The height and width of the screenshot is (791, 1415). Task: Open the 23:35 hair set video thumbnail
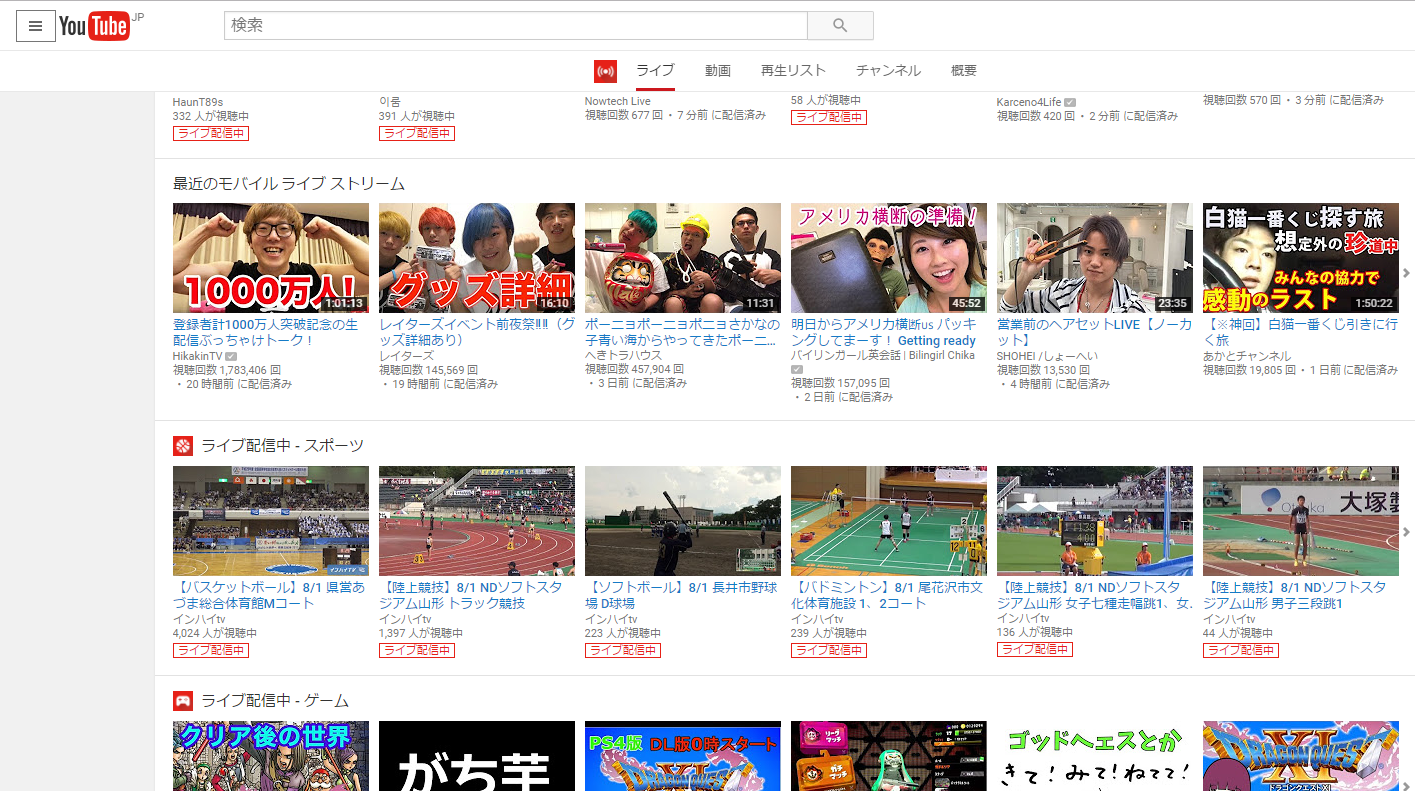coord(1095,258)
